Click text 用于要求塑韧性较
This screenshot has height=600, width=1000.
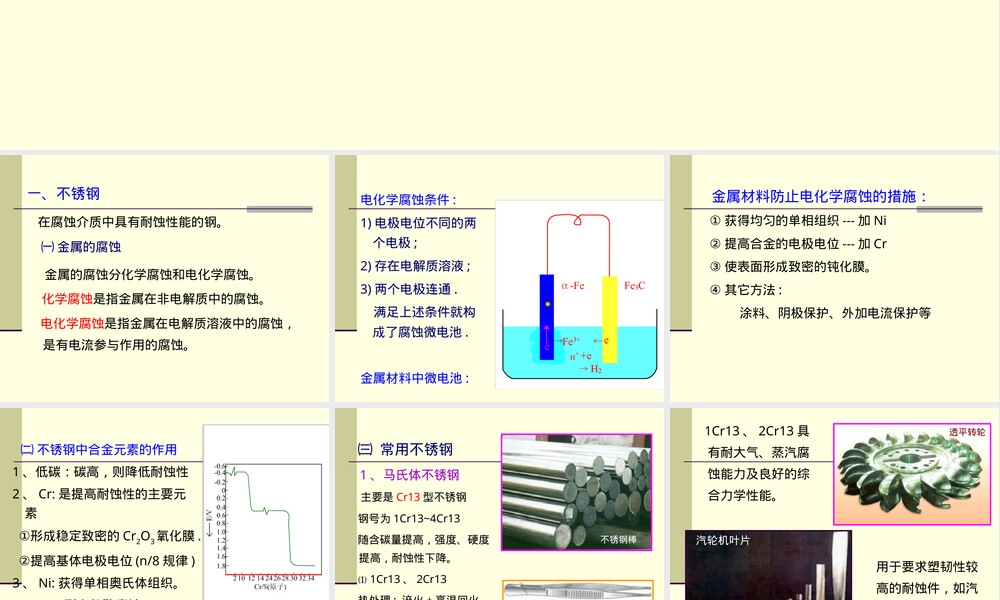point(927,567)
